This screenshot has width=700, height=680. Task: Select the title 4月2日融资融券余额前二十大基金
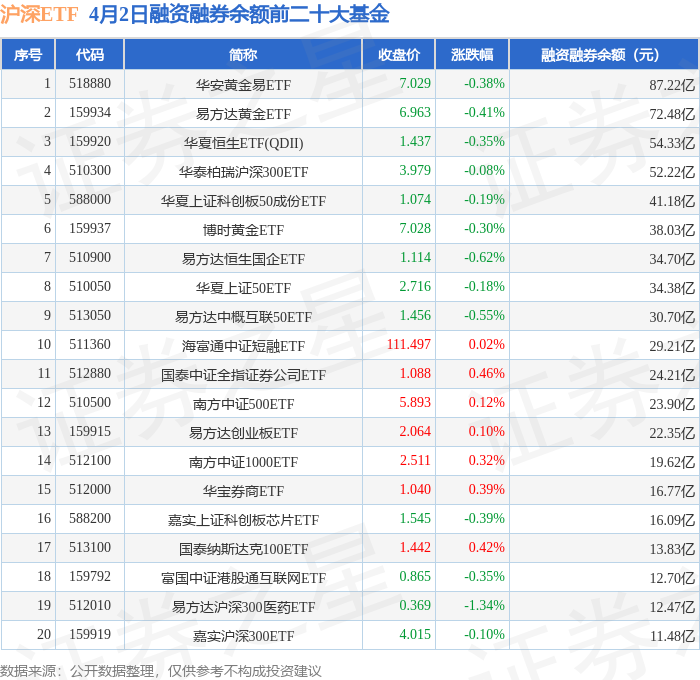(x=239, y=13)
